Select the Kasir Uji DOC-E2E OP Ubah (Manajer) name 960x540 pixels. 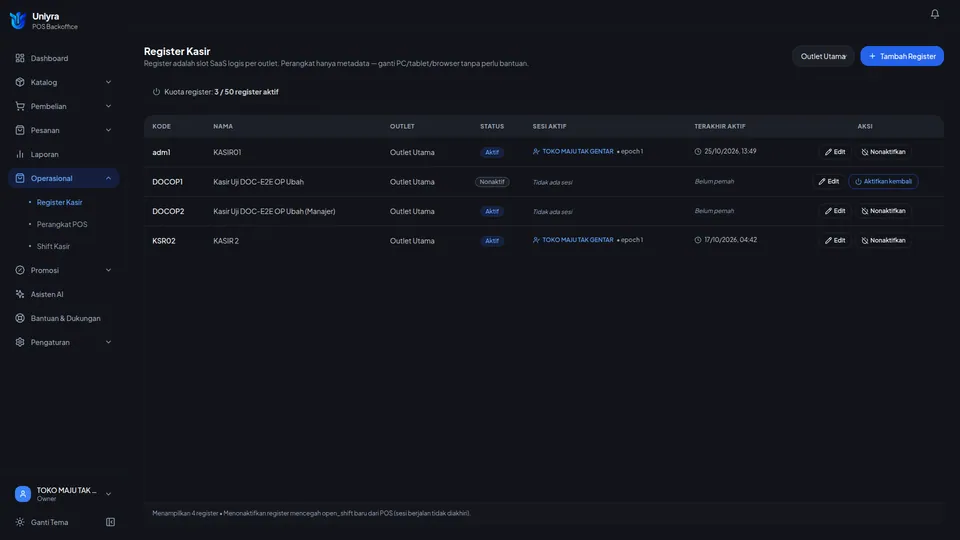tap(274, 211)
